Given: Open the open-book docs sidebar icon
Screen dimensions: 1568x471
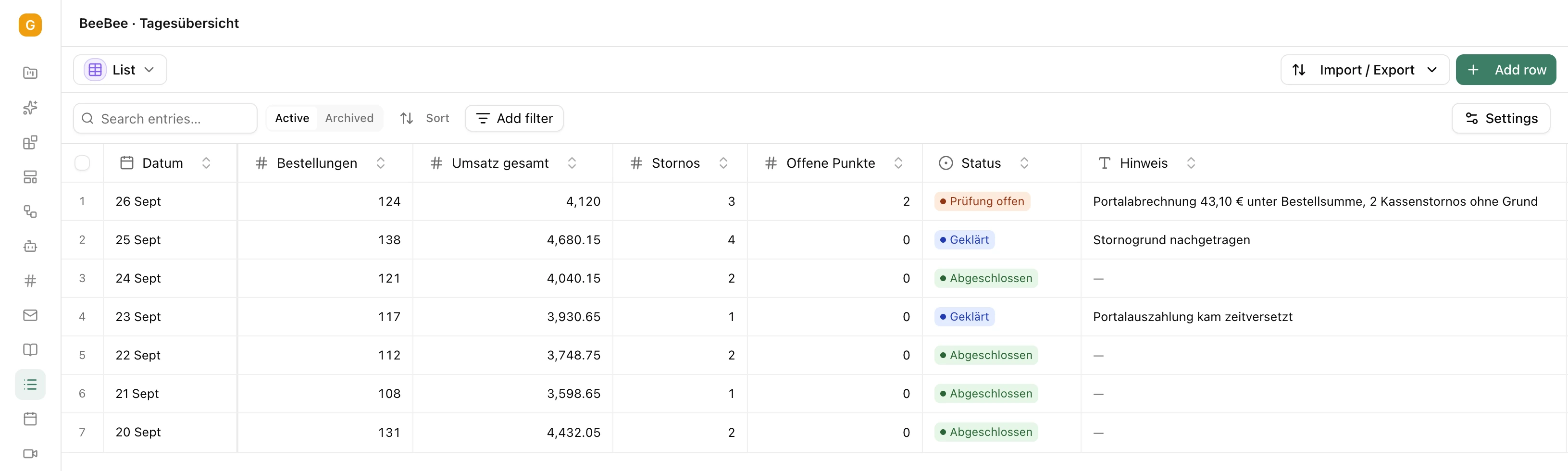Looking at the screenshot, I should pos(30,350).
